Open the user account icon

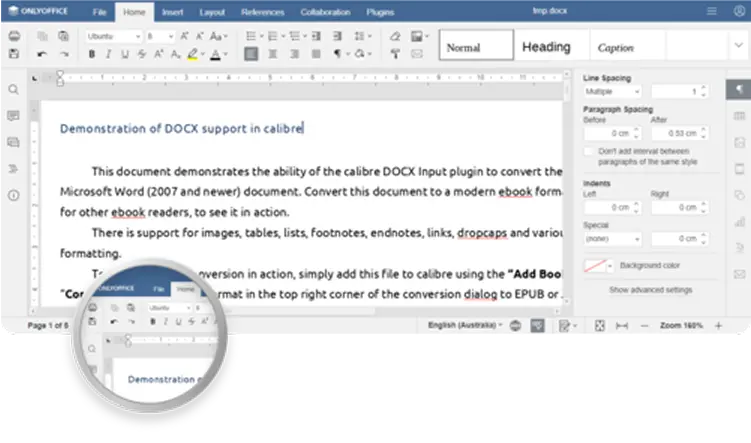[739, 11]
